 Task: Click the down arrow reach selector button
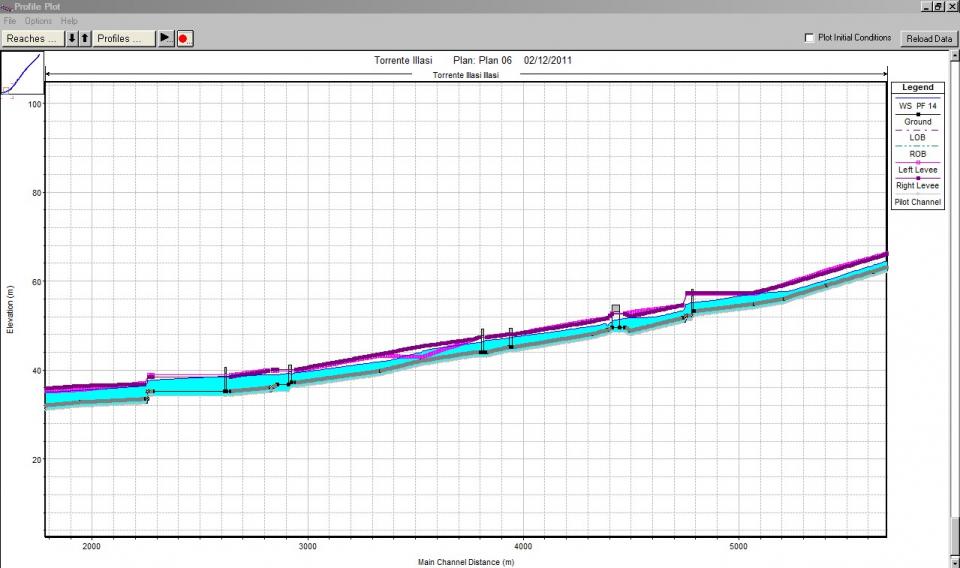(72, 38)
